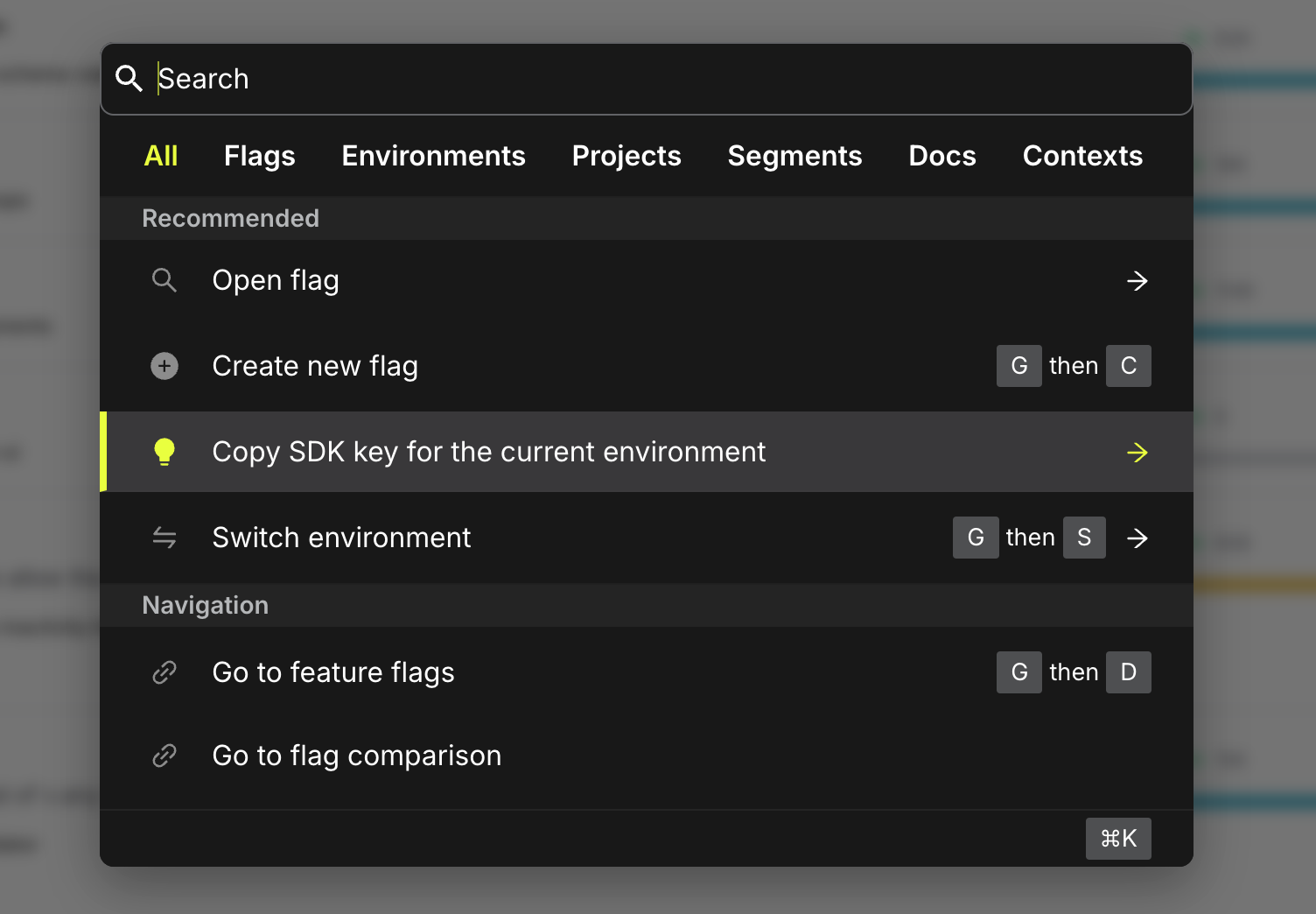The image size is (1316, 914).
Task: Click link icon beside Go to flag comparison
Action: click(x=164, y=756)
